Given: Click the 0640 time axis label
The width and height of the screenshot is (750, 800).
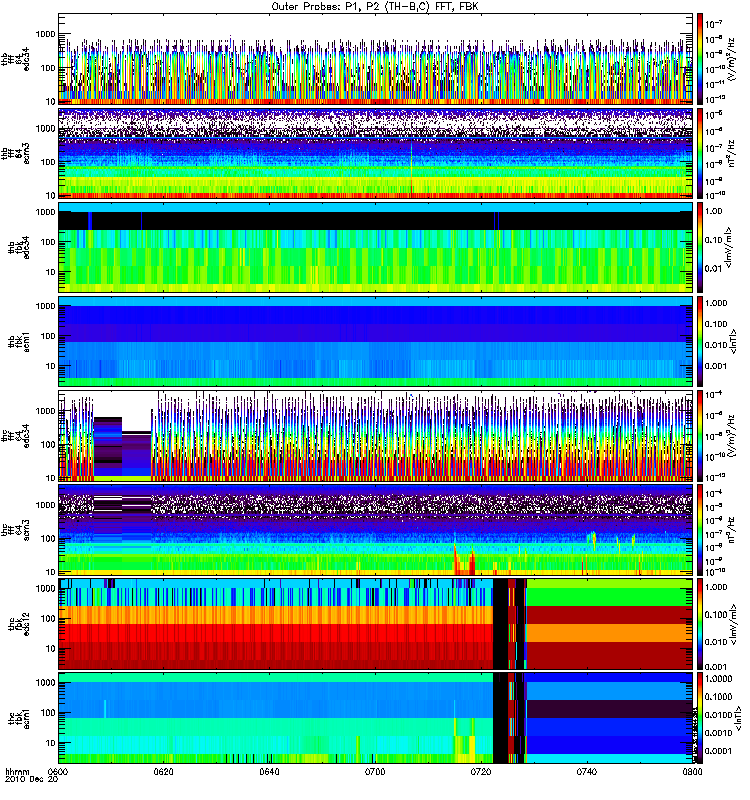Looking at the screenshot, I should [x=269, y=771].
